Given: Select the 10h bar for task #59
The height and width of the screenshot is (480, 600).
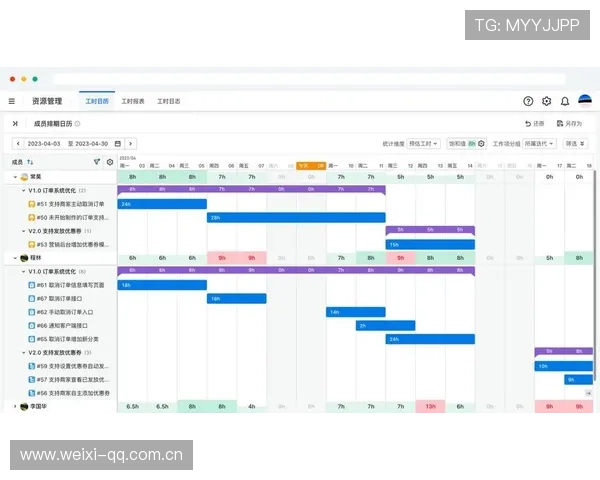Looking at the screenshot, I should point(564,366).
